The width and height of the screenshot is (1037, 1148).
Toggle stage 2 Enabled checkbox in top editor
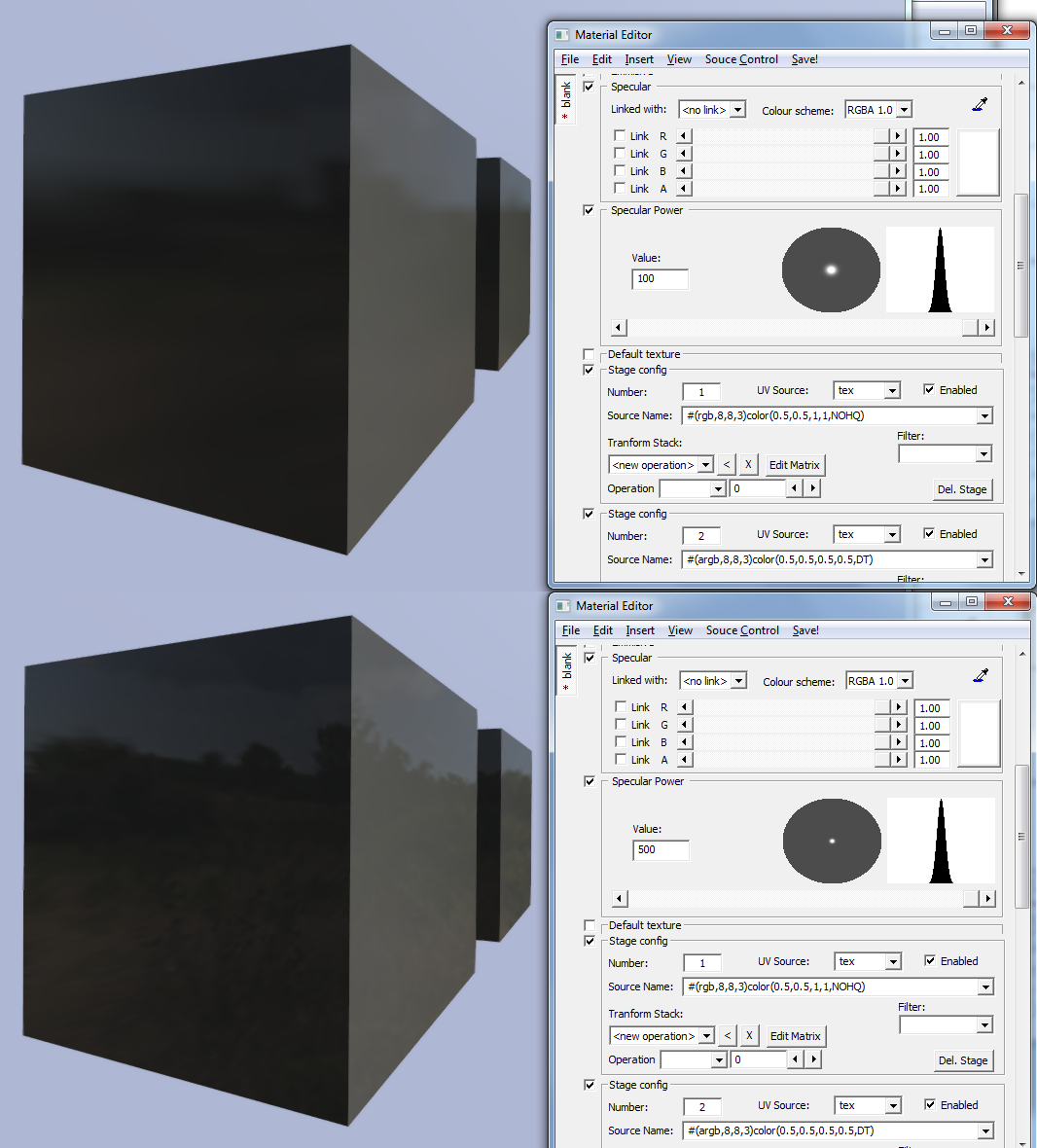(x=929, y=534)
